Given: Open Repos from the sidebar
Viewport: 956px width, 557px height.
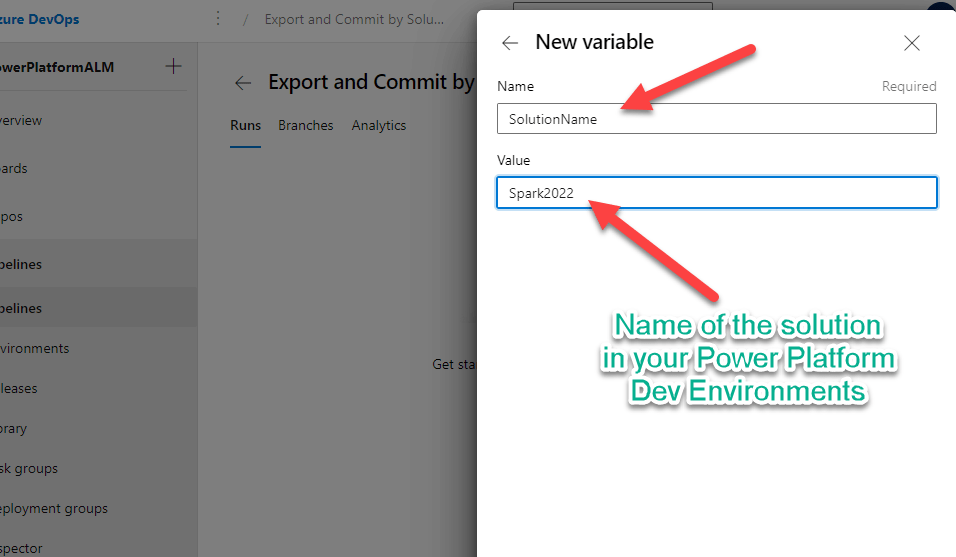Looking at the screenshot, I should 12,216.
